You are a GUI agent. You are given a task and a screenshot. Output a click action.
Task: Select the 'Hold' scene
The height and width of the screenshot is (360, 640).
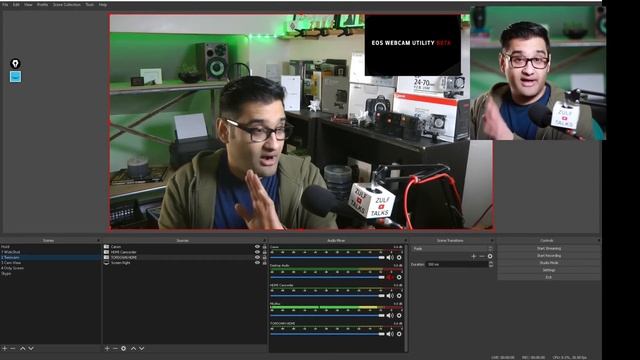coord(50,247)
